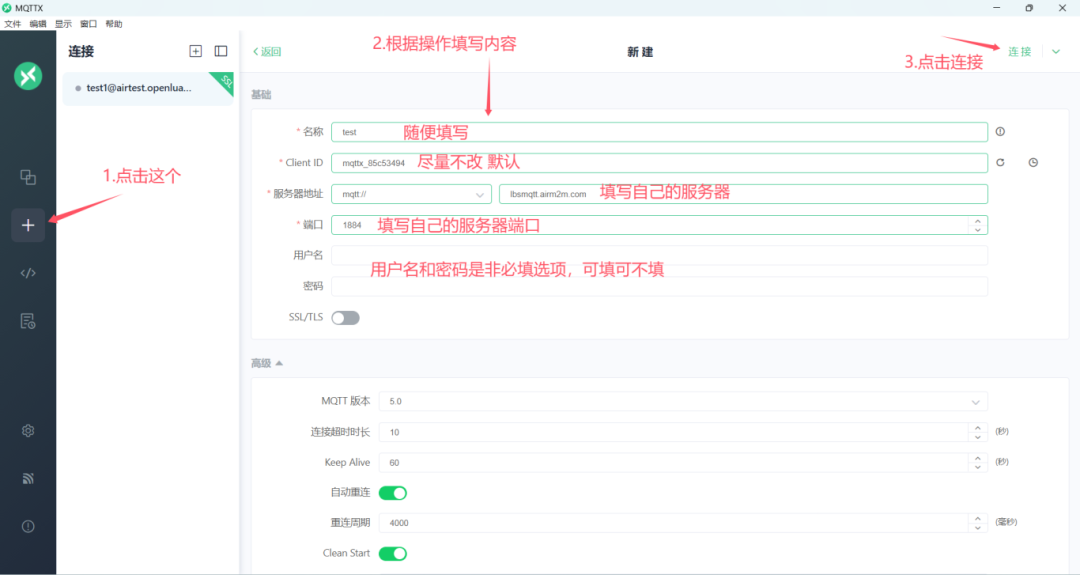Click the 新建 page title
The height and width of the screenshot is (575, 1080).
pos(640,52)
